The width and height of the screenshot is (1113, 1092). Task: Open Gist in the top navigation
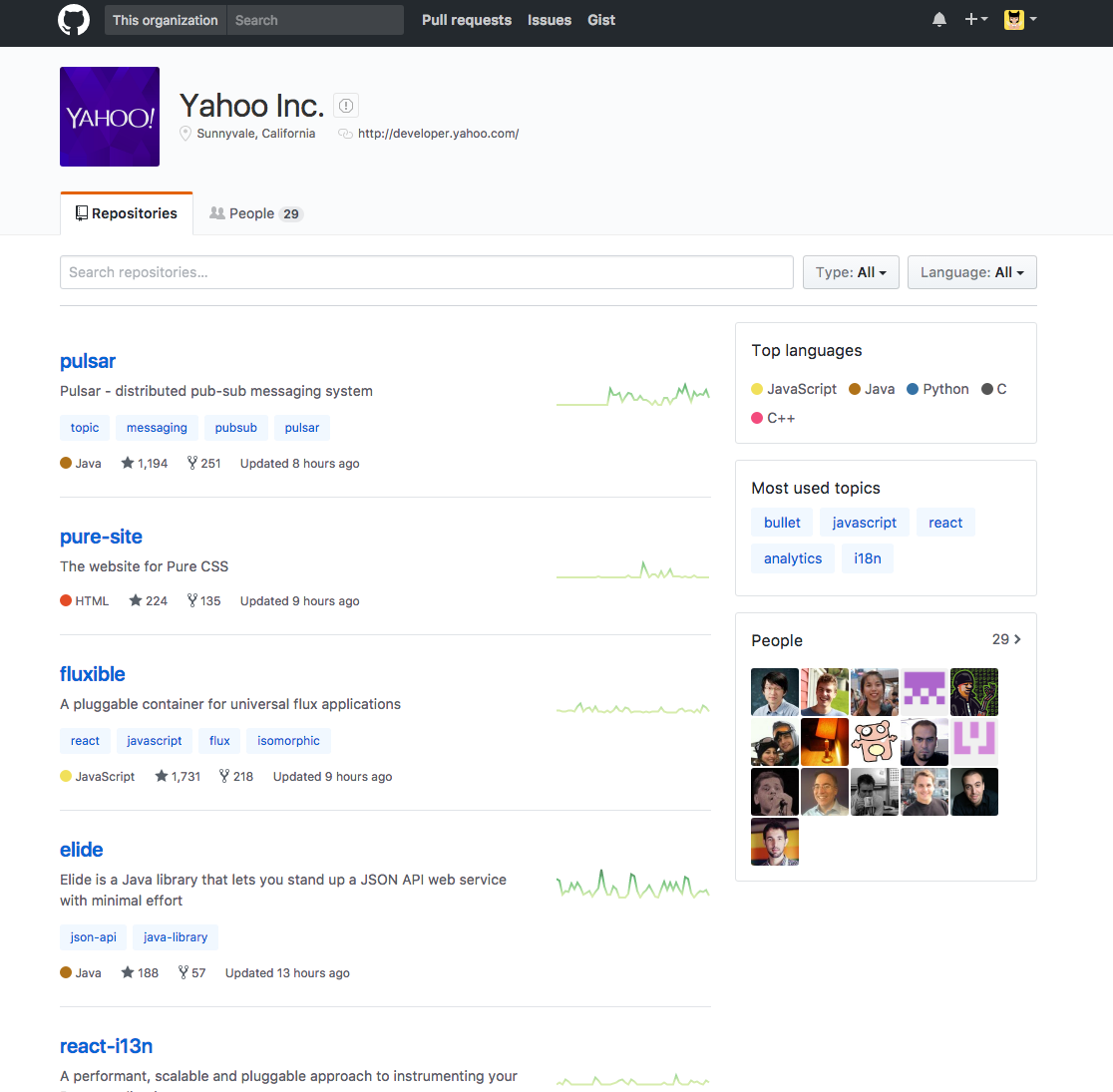coord(601,20)
